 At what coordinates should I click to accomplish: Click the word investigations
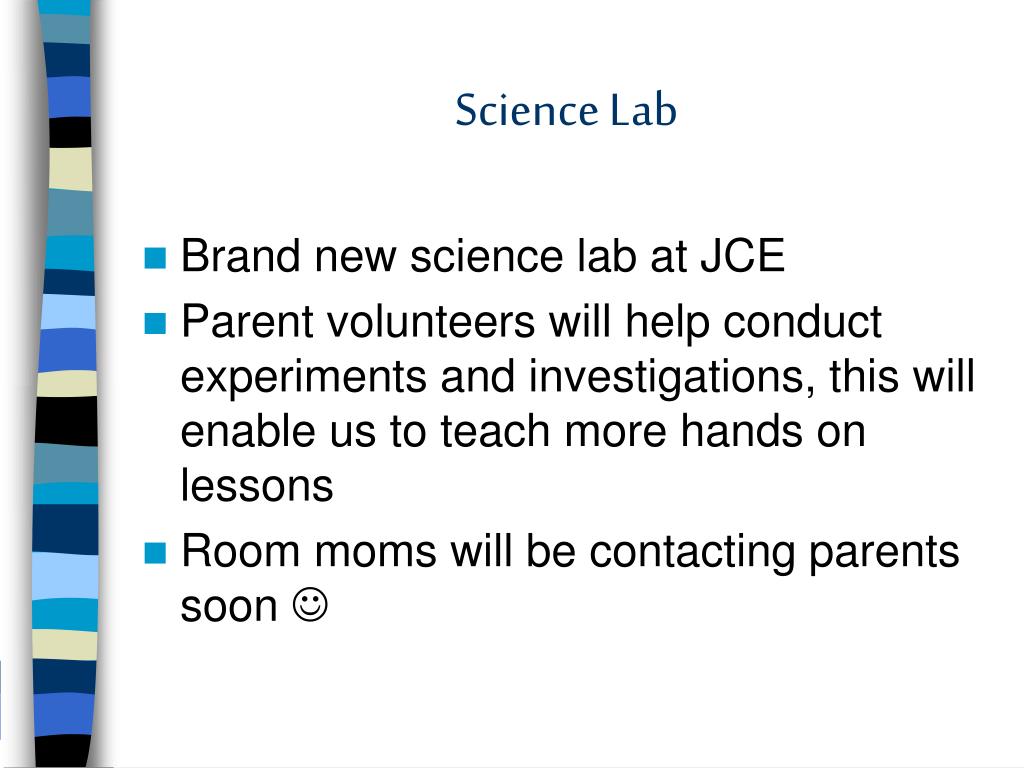[672, 377]
